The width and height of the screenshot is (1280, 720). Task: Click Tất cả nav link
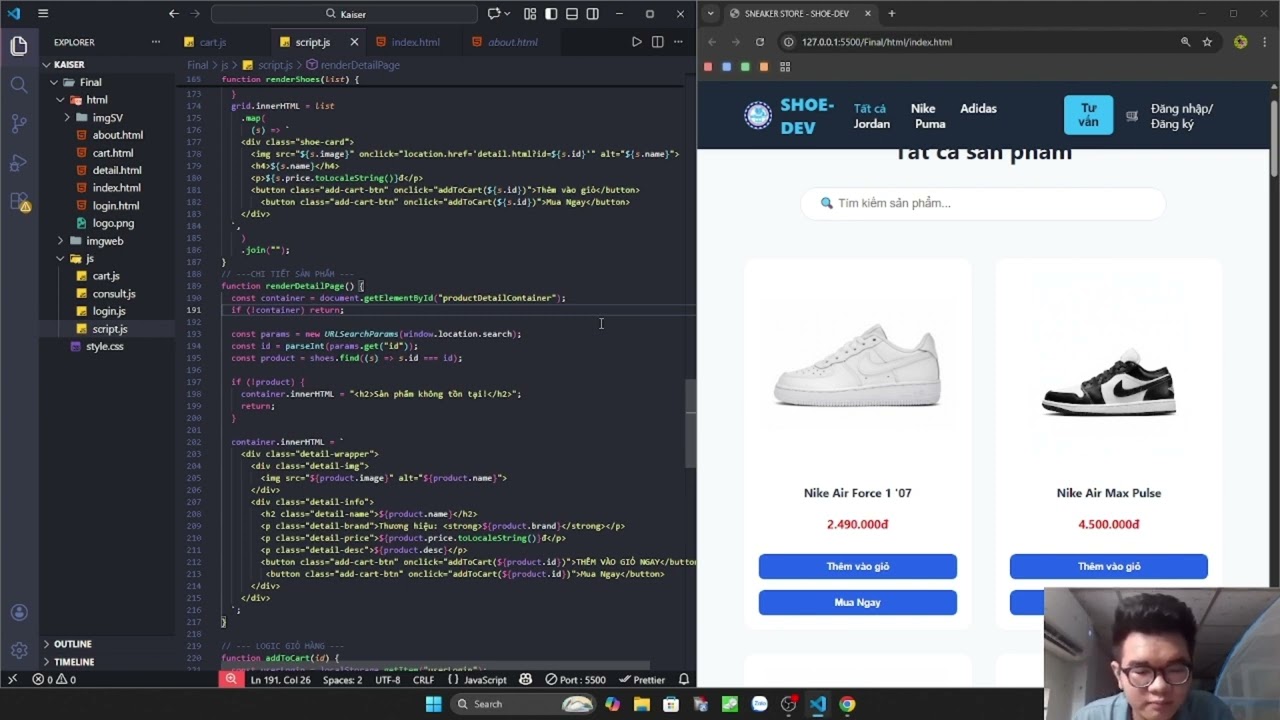pos(869,109)
